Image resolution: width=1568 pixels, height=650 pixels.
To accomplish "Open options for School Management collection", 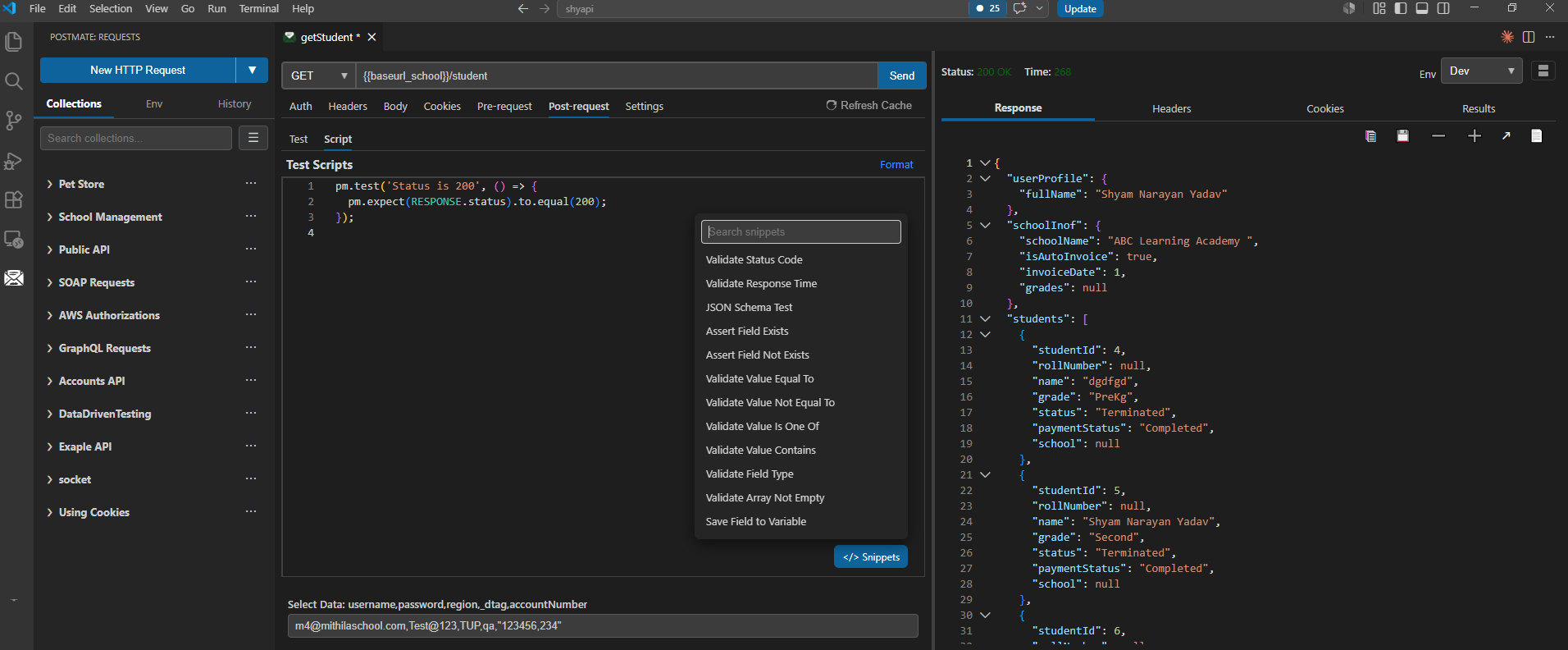I will click(x=251, y=216).
